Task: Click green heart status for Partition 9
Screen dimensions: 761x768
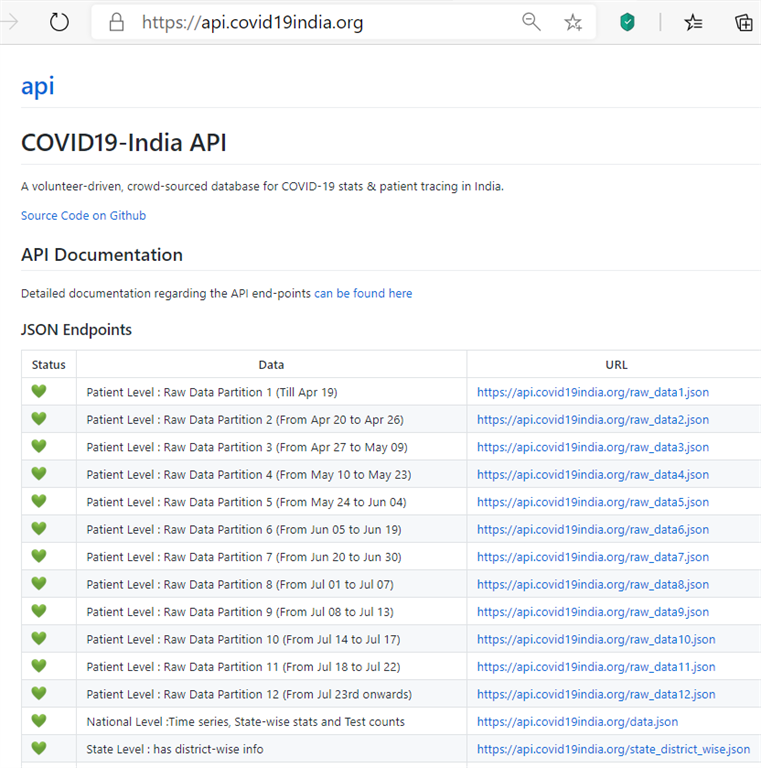Action: click(39, 611)
